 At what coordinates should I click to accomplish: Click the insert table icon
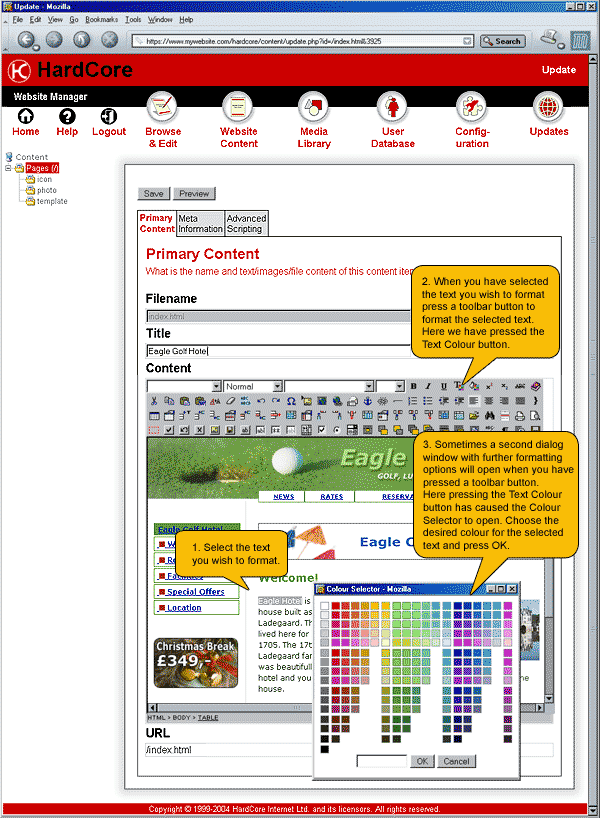pyautogui.click(x=154, y=415)
